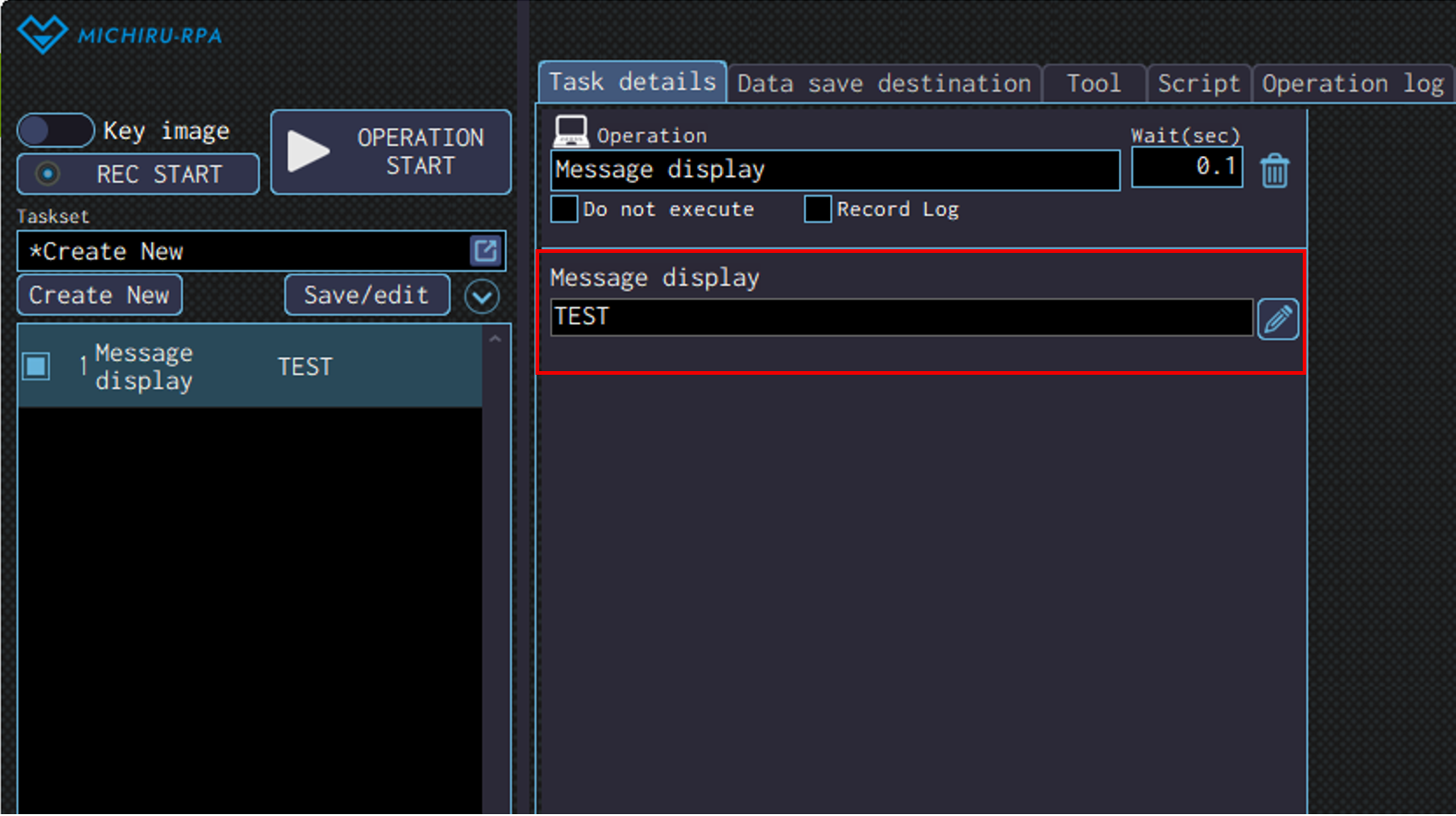Click the pencil edit icon beside TEST
The height and width of the screenshot is (816, 1456).
click(x=1278, y=319)
